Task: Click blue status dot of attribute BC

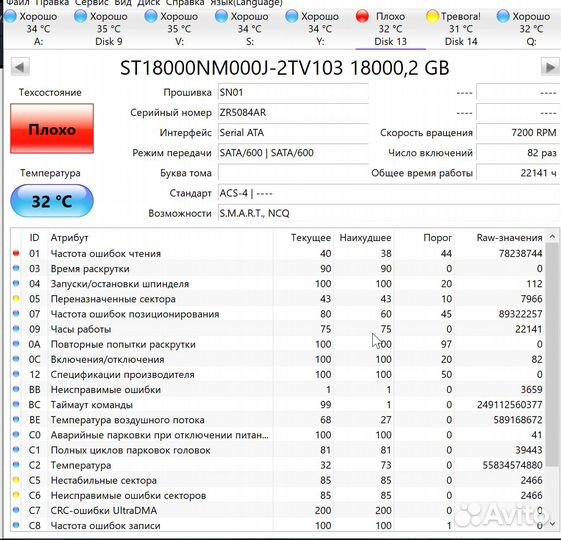Action: 16,404
